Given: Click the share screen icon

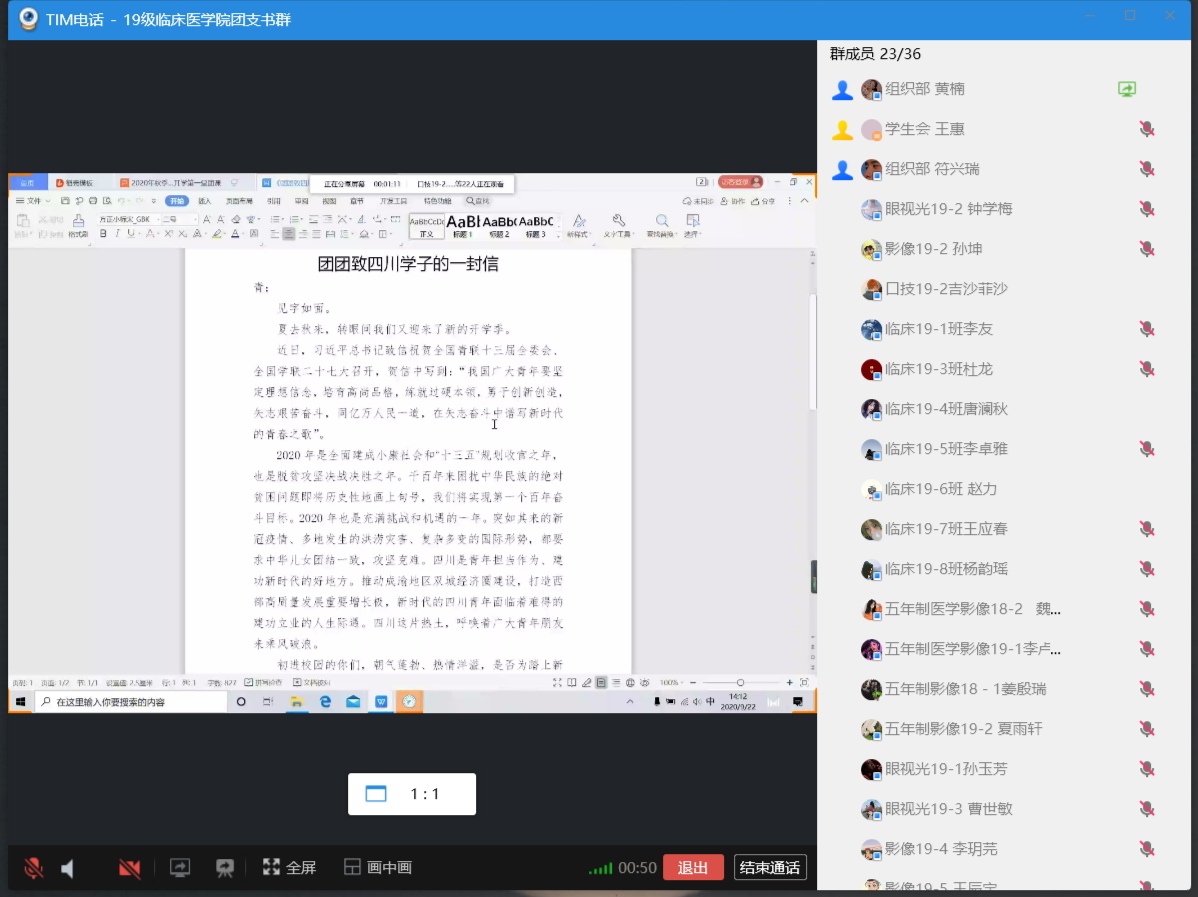Looking at the screenshot, I should [x=180, y=868].
